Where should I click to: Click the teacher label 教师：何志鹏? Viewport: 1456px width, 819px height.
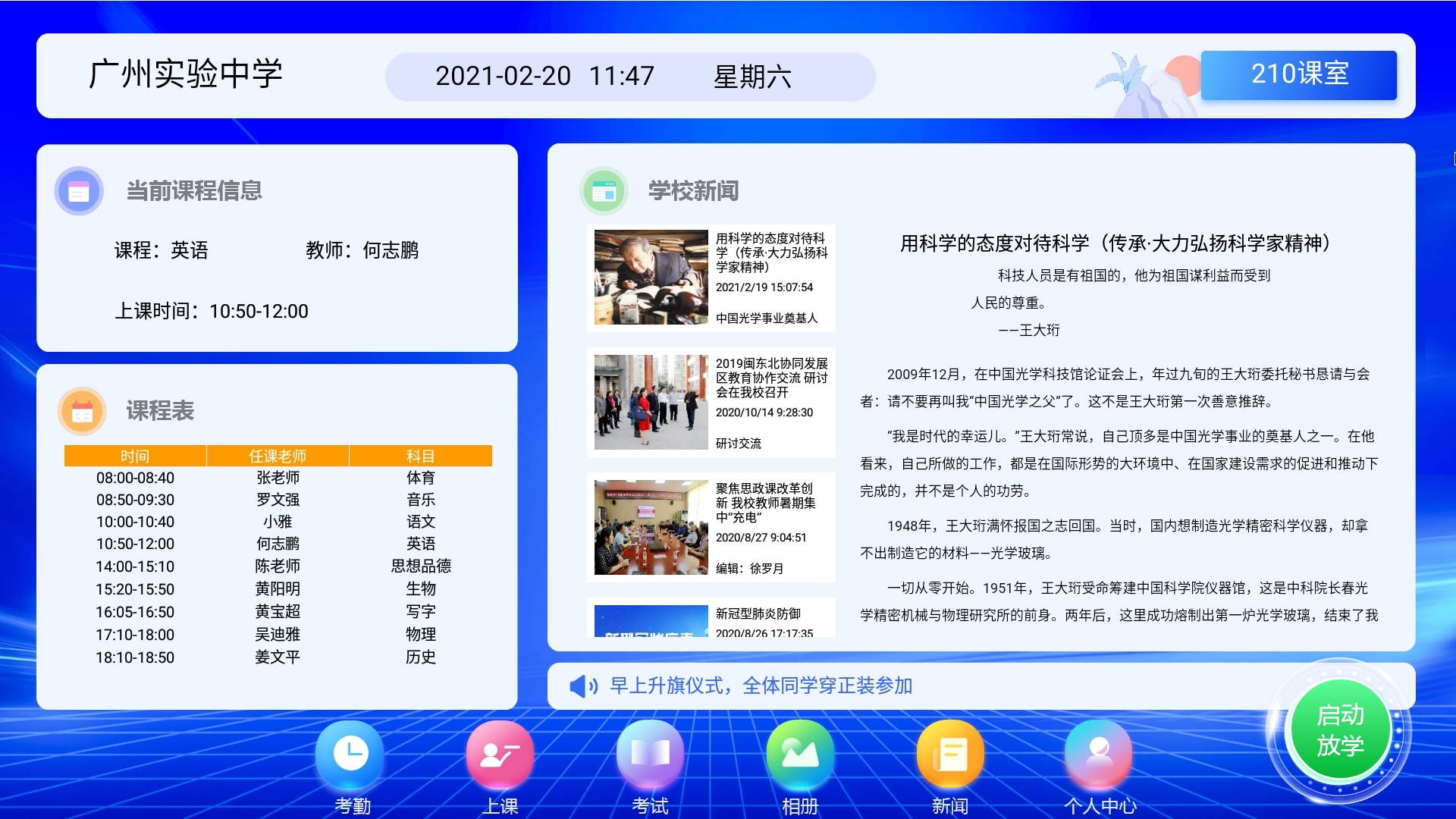tap(362, 250)
